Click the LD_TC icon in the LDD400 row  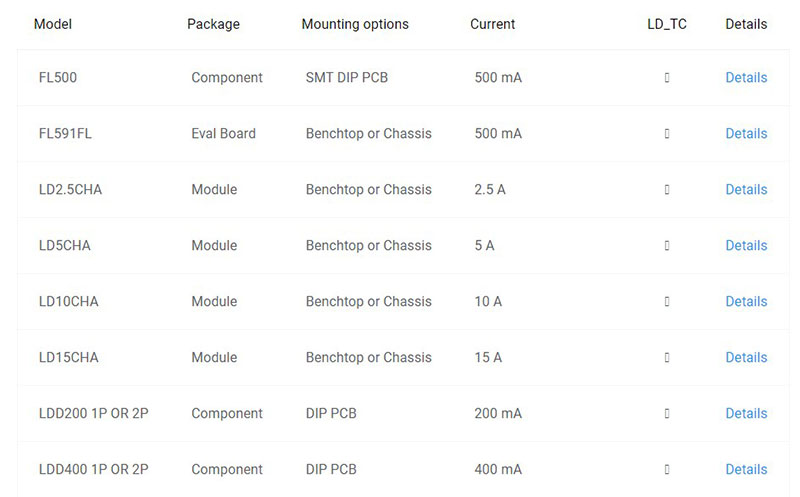pyautogui.click(x=666, y=469)
